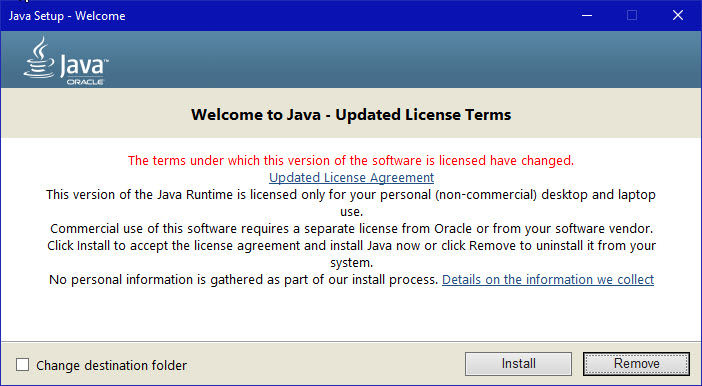Click the 'No personal information is gathered' text
Viewport: 702px width, 386px height.
[243, 279]
